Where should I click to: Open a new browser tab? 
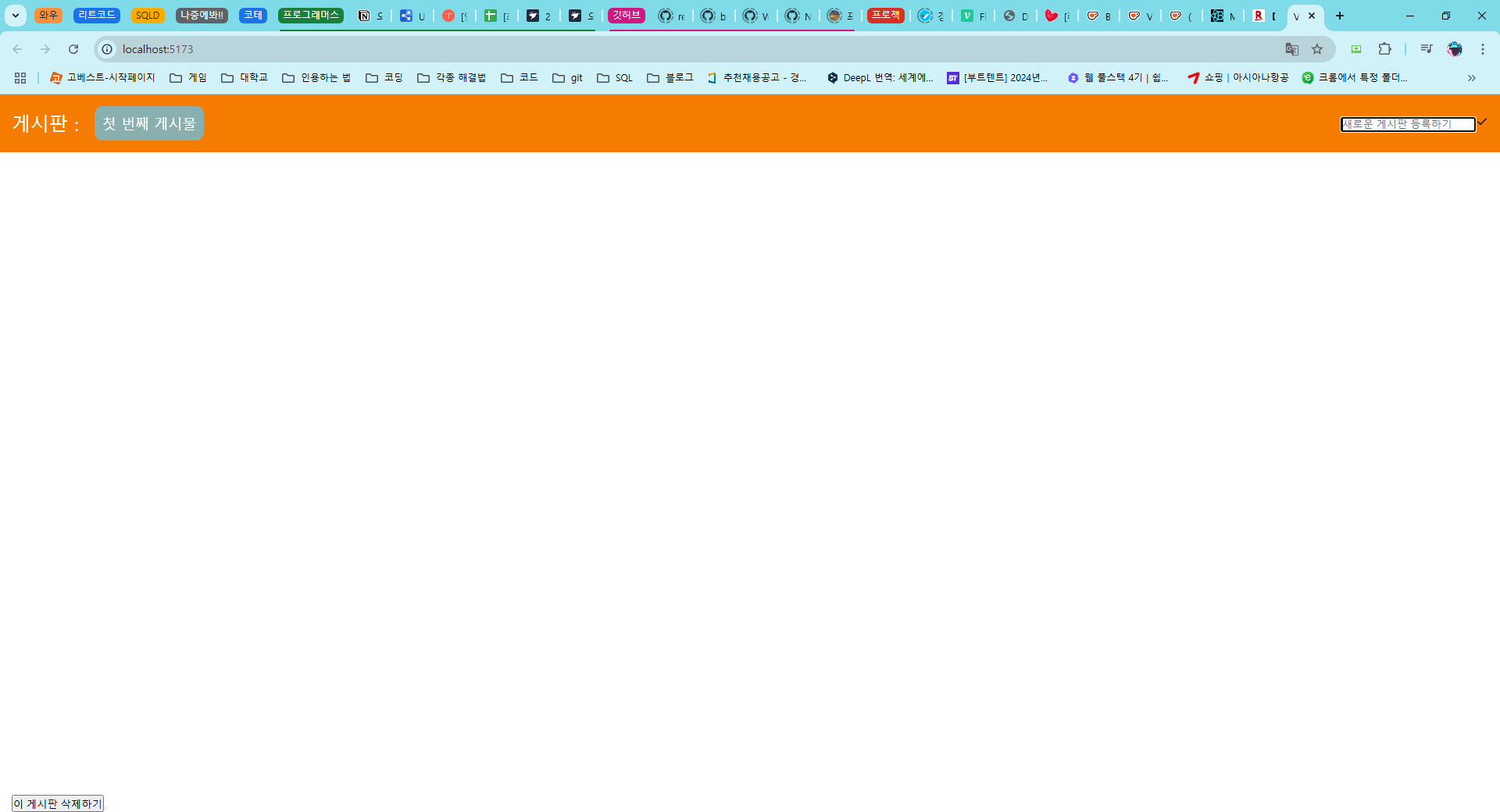pos(1340,16)
